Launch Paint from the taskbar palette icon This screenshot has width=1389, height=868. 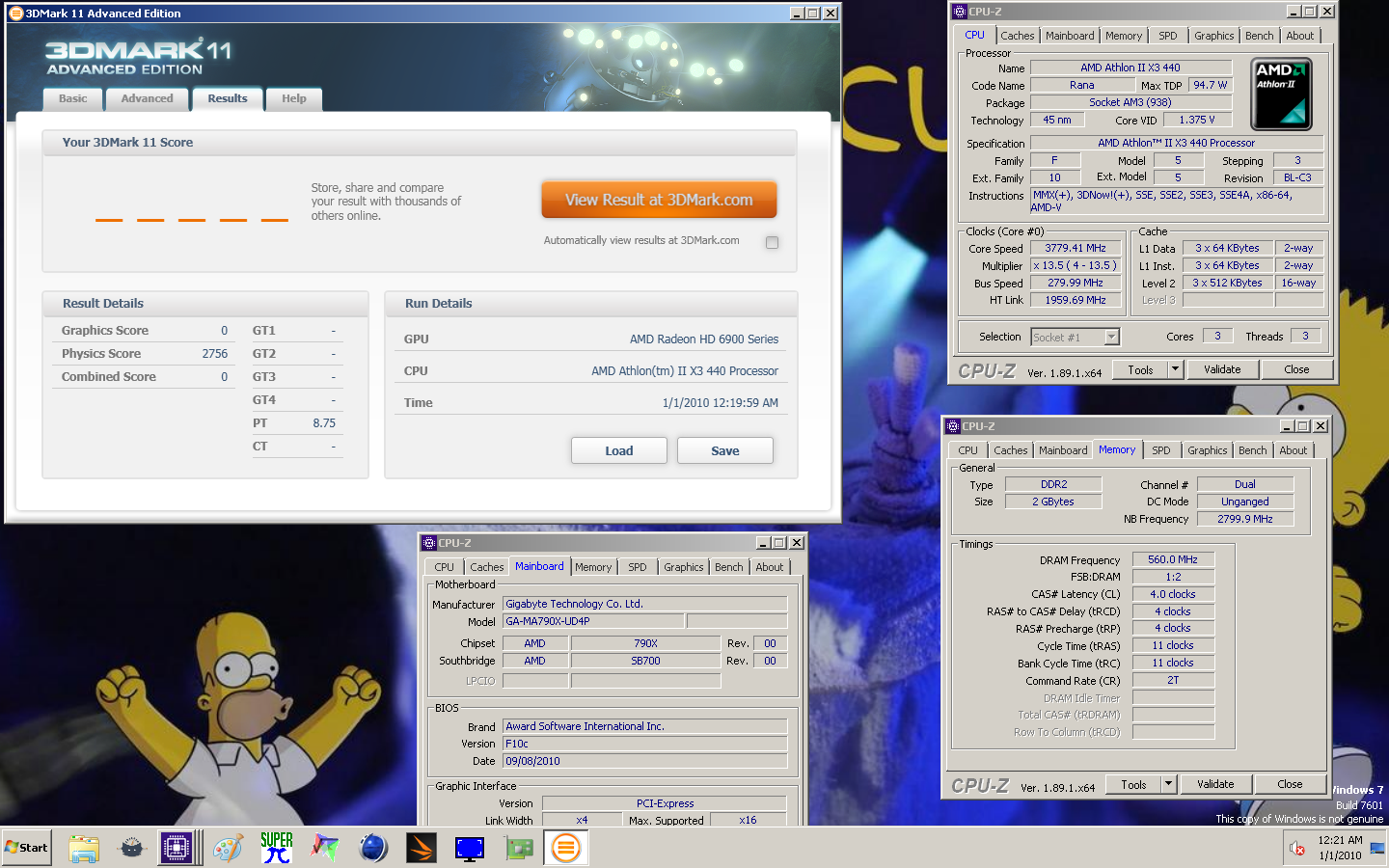(x=229, y=848)
